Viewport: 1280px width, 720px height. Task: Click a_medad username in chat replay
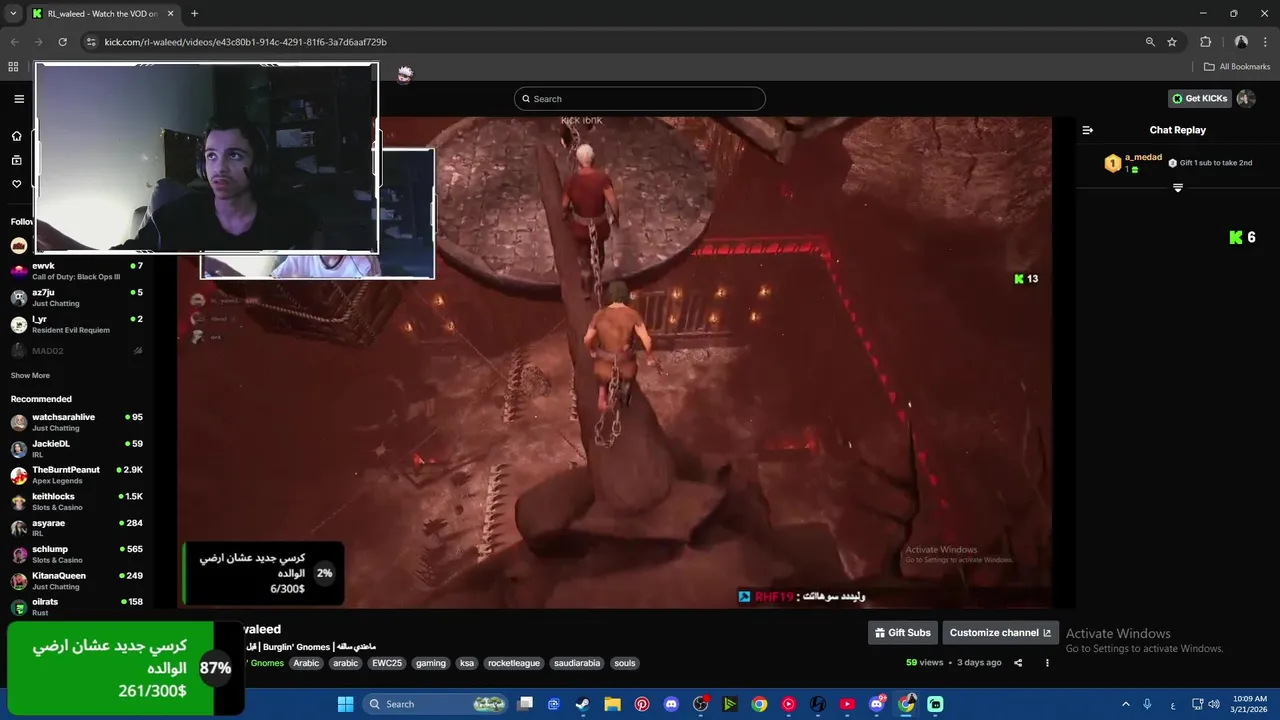pos(1143,158)
